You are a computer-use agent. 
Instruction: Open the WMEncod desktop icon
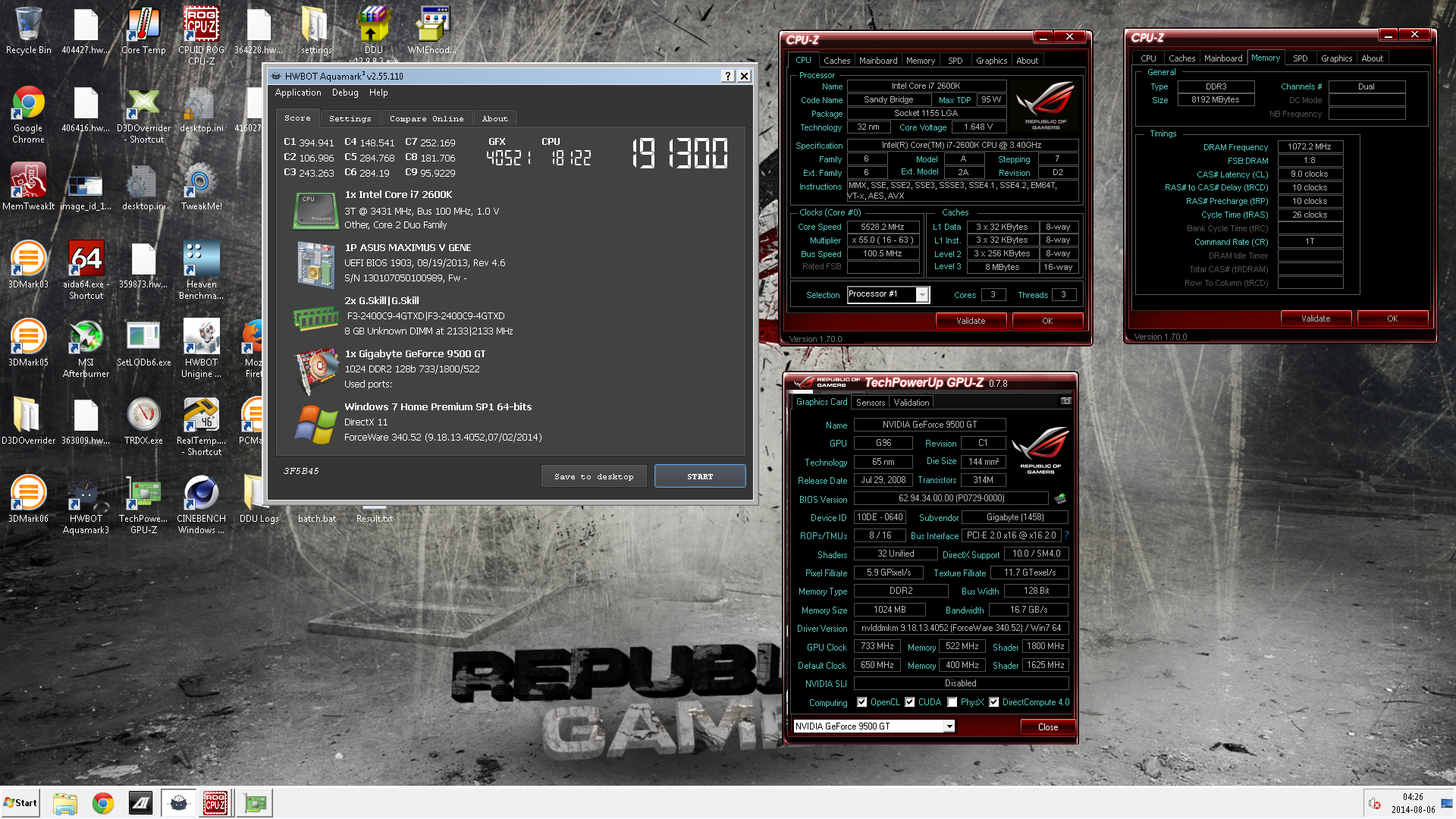coord(432,31)
